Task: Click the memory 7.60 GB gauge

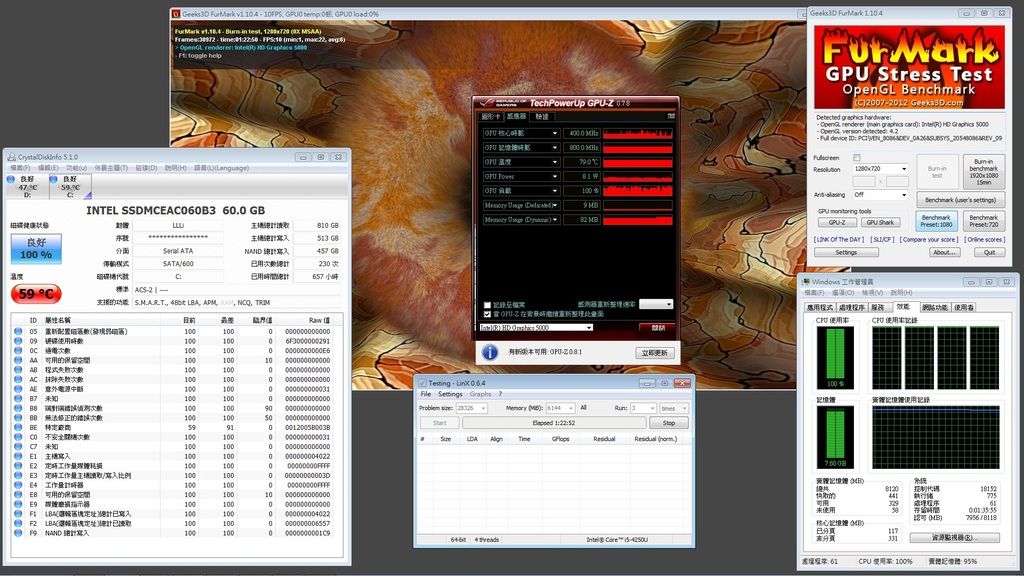Action: point(835,437)
